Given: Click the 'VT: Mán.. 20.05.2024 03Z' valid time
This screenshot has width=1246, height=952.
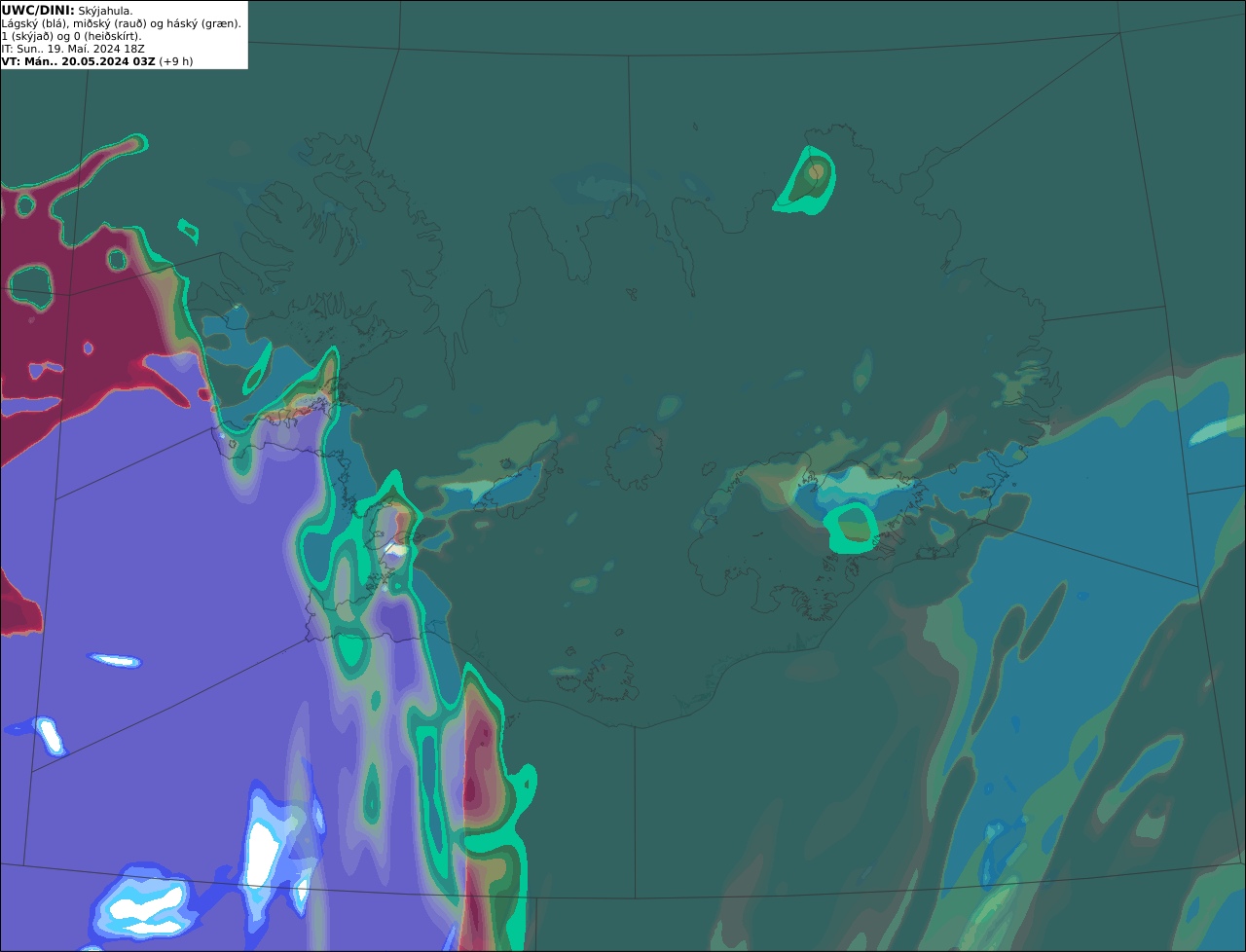Looking at the screenshot, I should (x=79, y=61).
